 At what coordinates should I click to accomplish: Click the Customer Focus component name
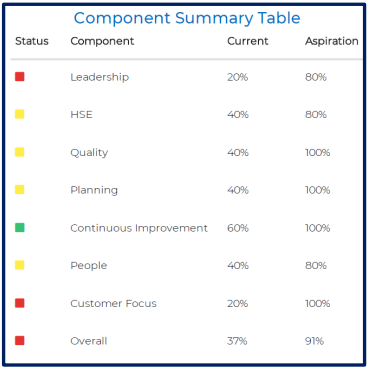click(x=113, y=303)
